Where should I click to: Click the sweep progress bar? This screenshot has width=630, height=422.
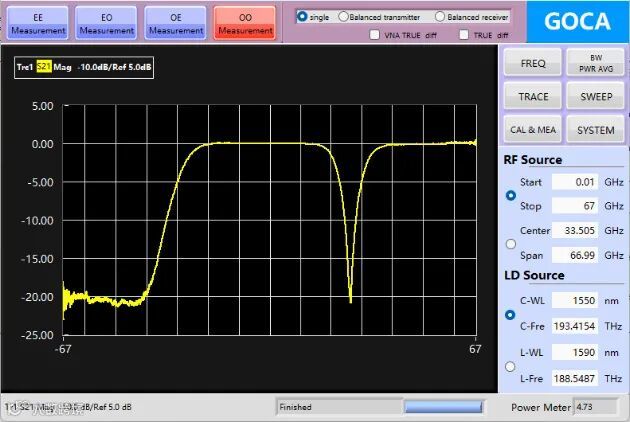443,407
